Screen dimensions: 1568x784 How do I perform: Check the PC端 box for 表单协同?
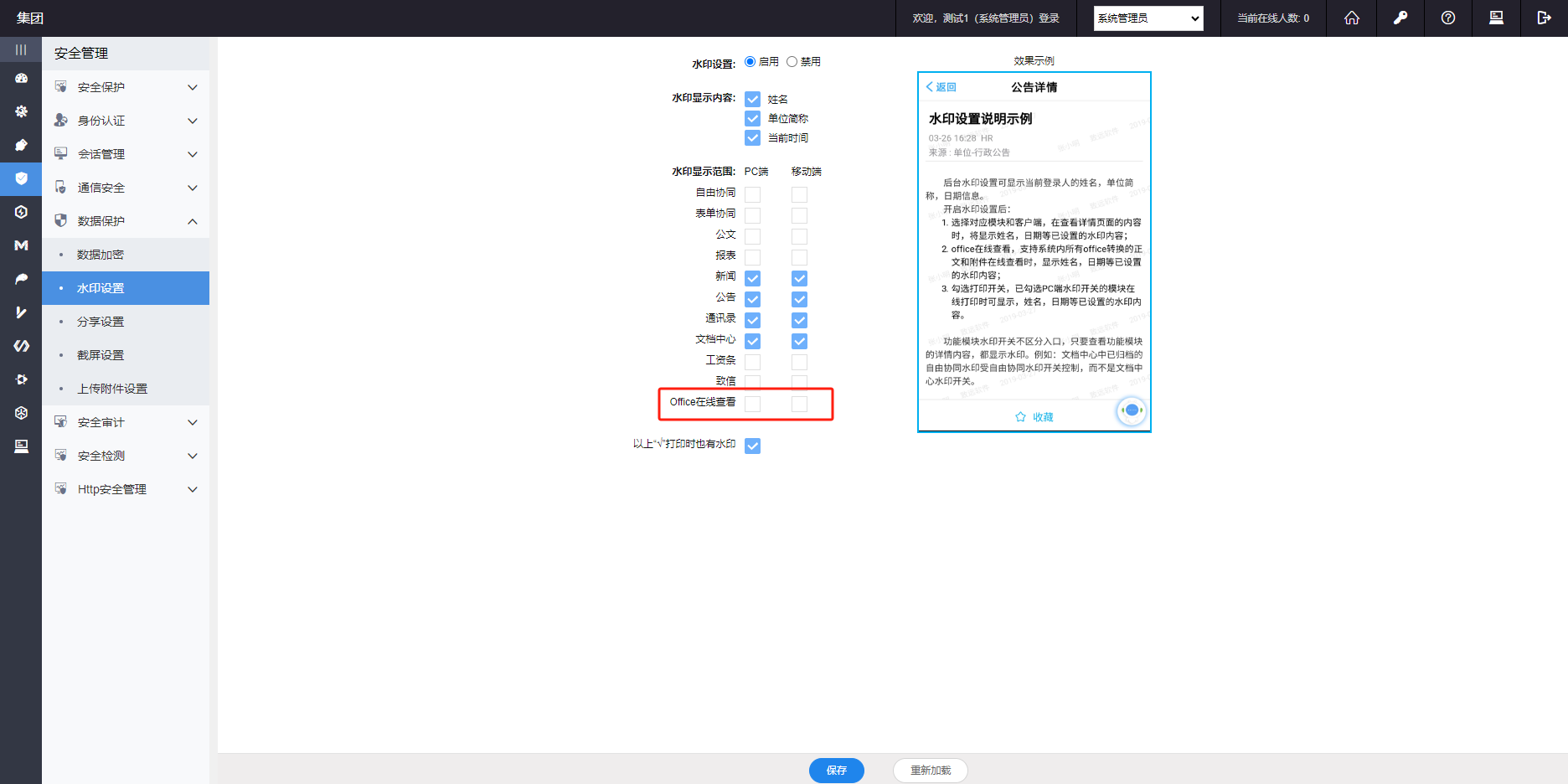753,215
